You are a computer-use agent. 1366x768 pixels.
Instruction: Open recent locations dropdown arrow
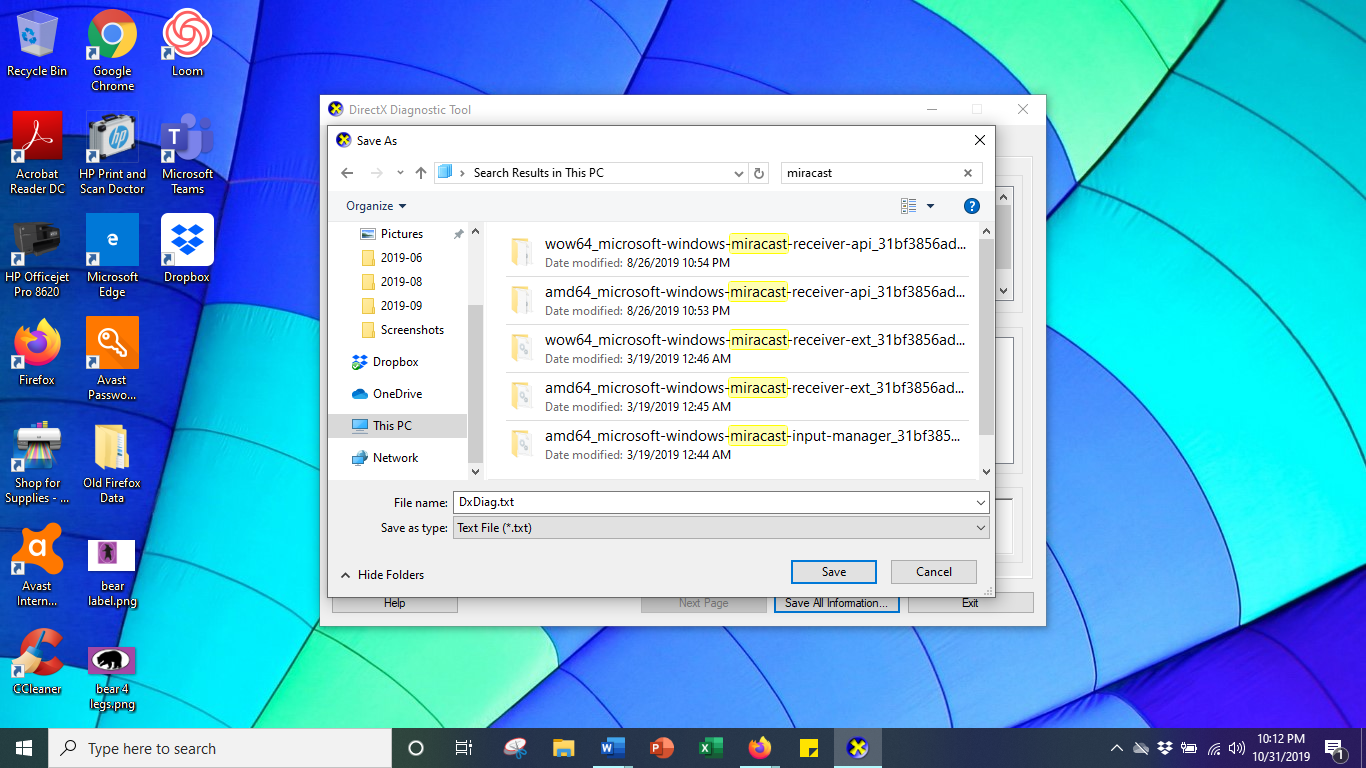(x=400, y=173)
